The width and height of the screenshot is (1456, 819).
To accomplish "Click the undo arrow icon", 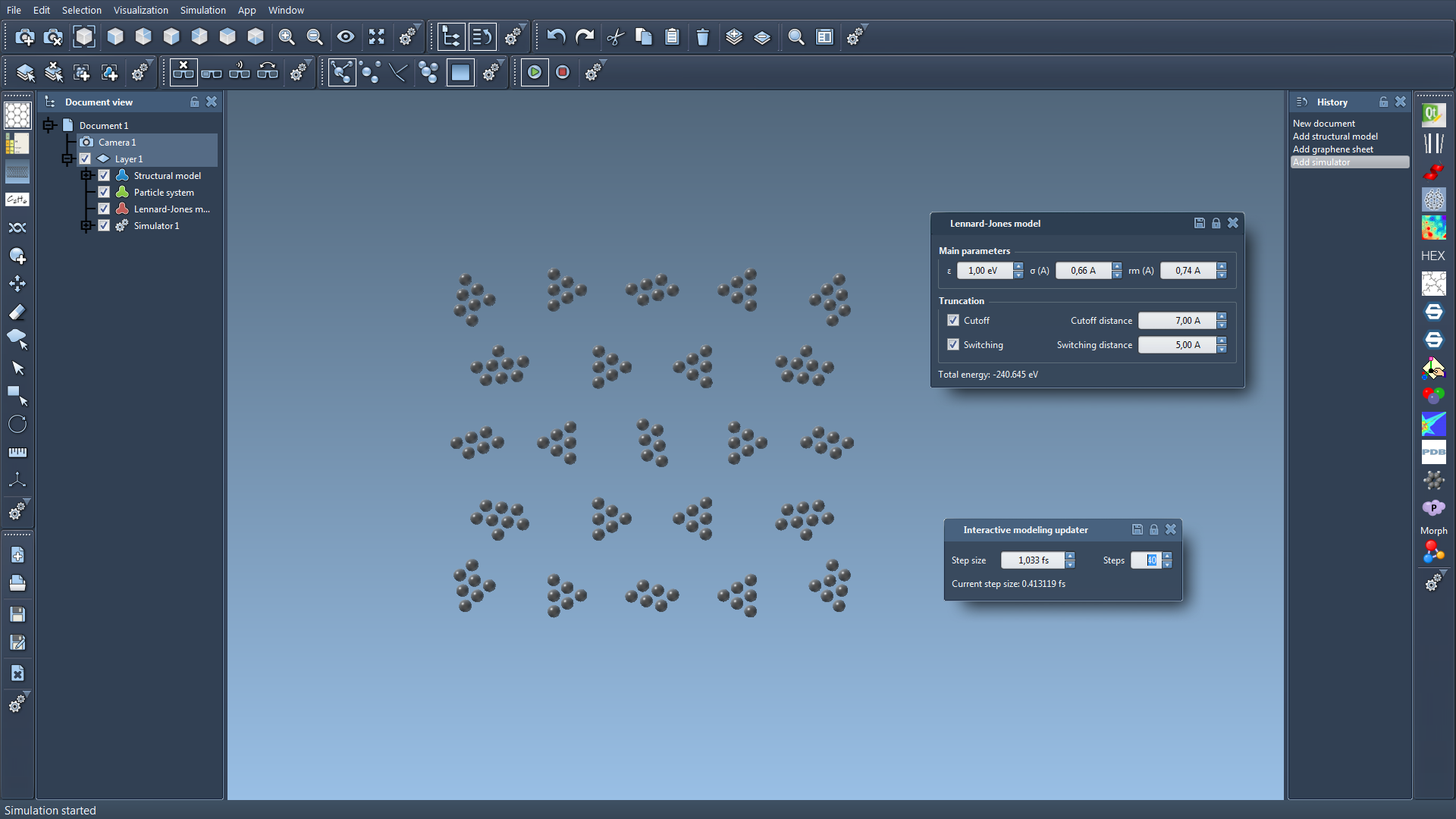I will pos(556,37).
